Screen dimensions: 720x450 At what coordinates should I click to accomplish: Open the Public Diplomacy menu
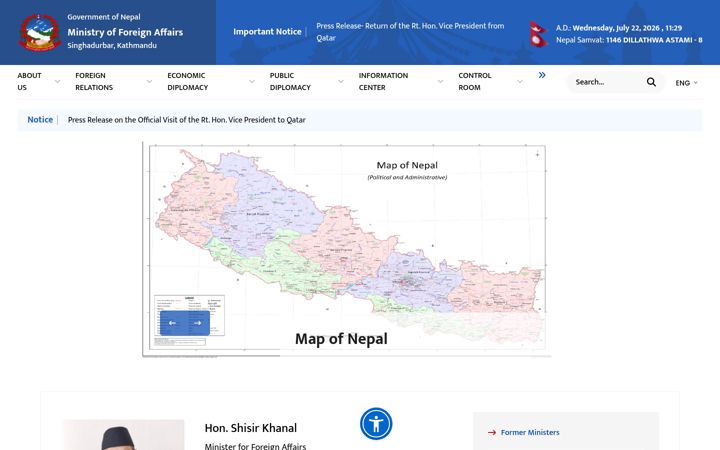pos(290,81)
